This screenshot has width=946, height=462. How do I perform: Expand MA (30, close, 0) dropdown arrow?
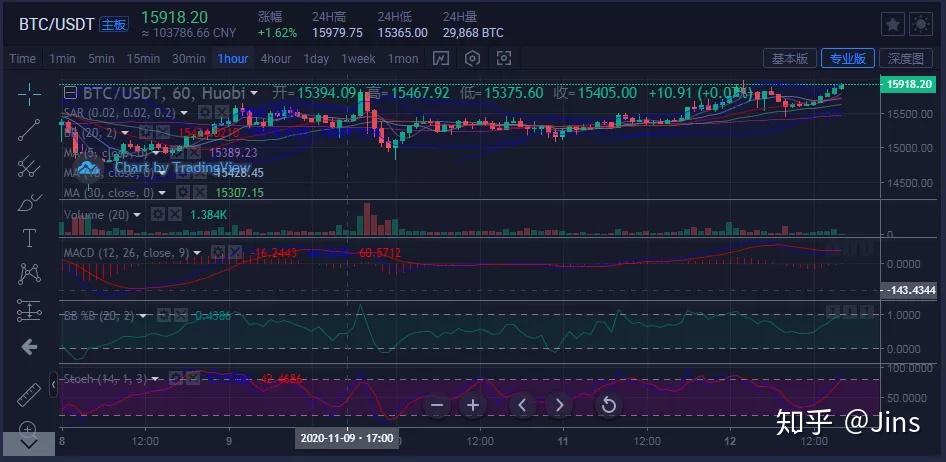click(162, 193)
